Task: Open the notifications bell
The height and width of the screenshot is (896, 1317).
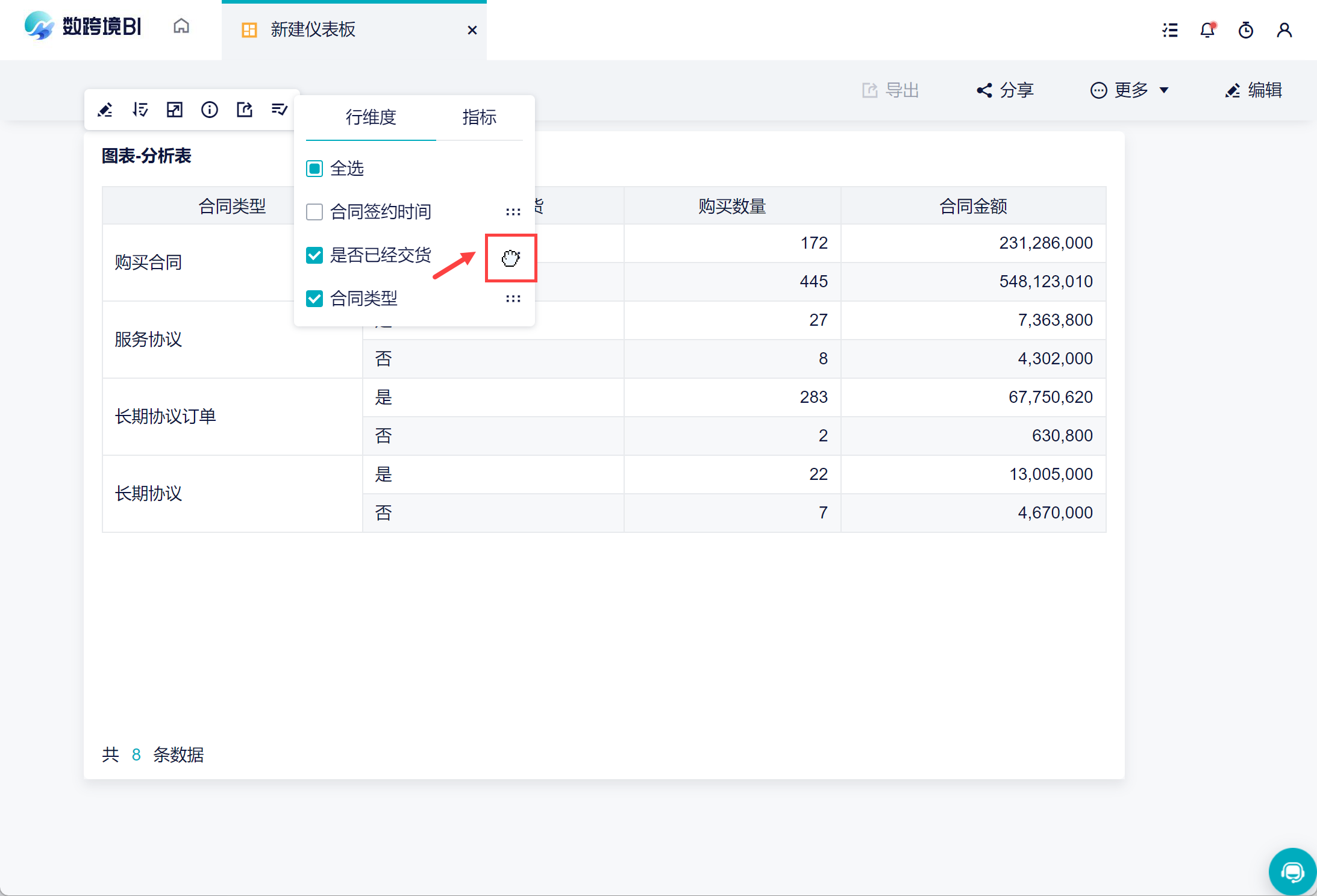Action: pyautogui.click(x=1207, y=30)
